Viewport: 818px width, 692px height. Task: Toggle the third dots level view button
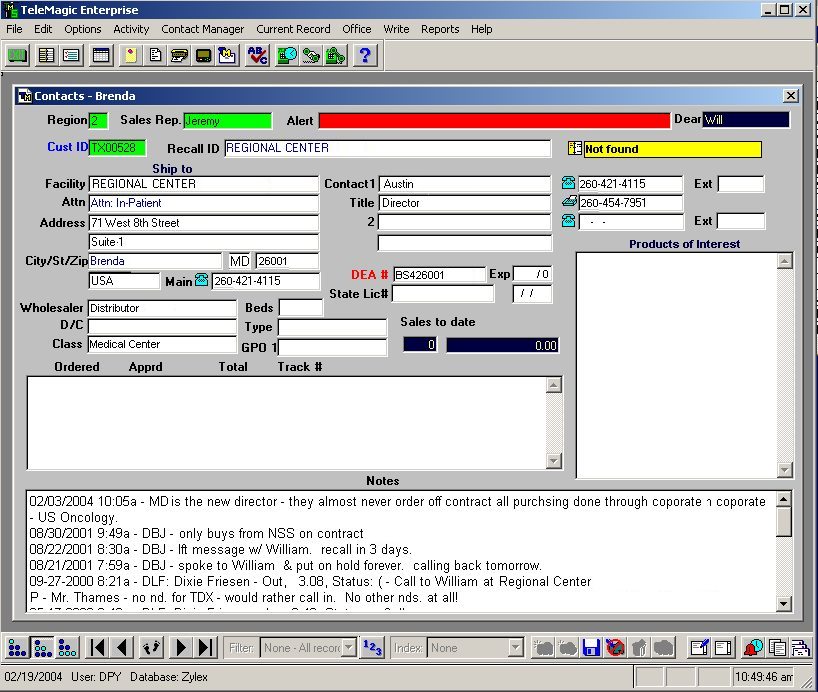pos(67,648)
